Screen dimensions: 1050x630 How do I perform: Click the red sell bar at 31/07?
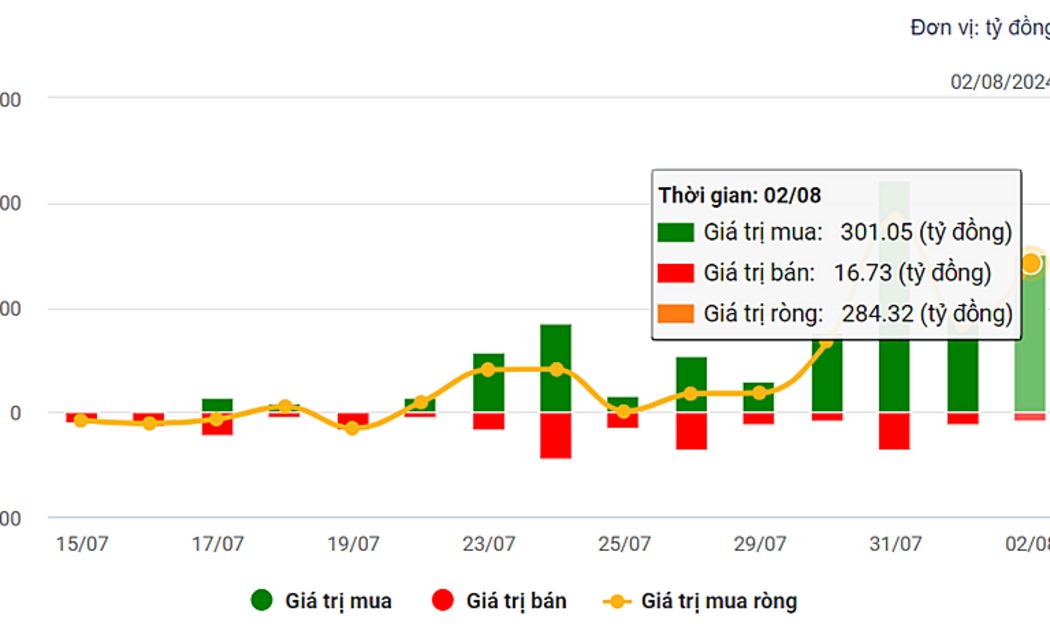pos(894,431)
